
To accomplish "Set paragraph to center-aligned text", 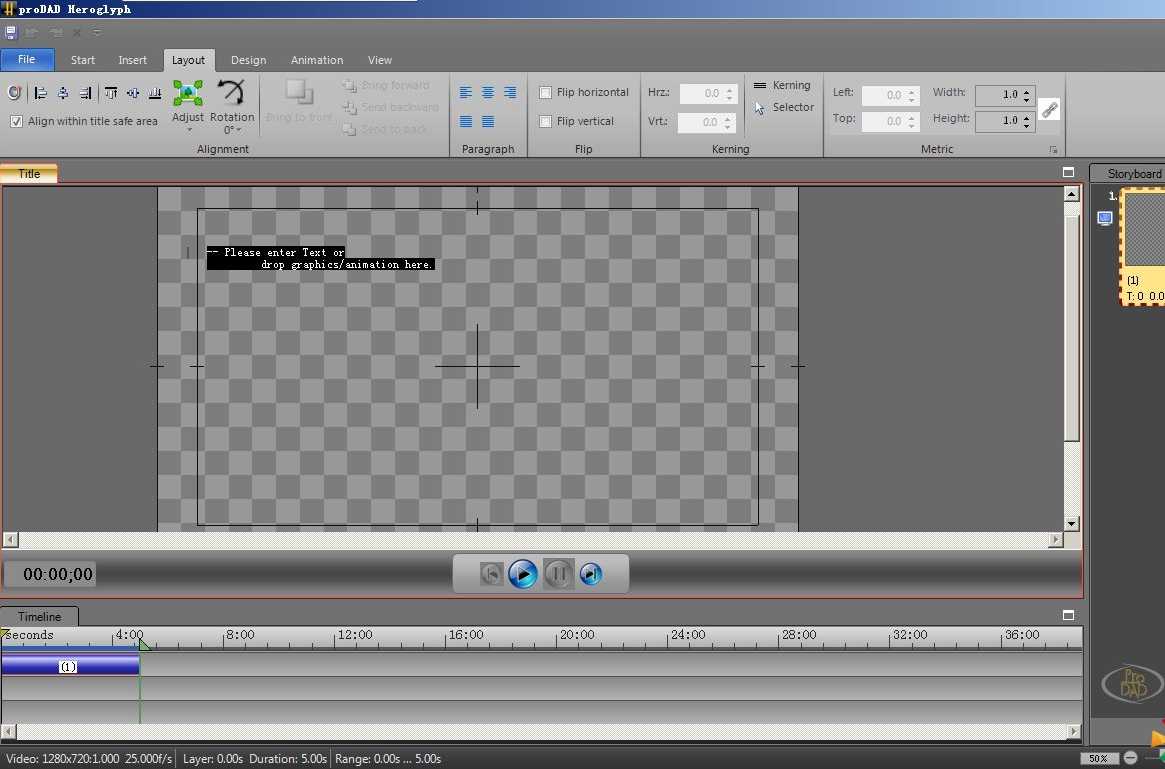I will (x=488, y=92).
